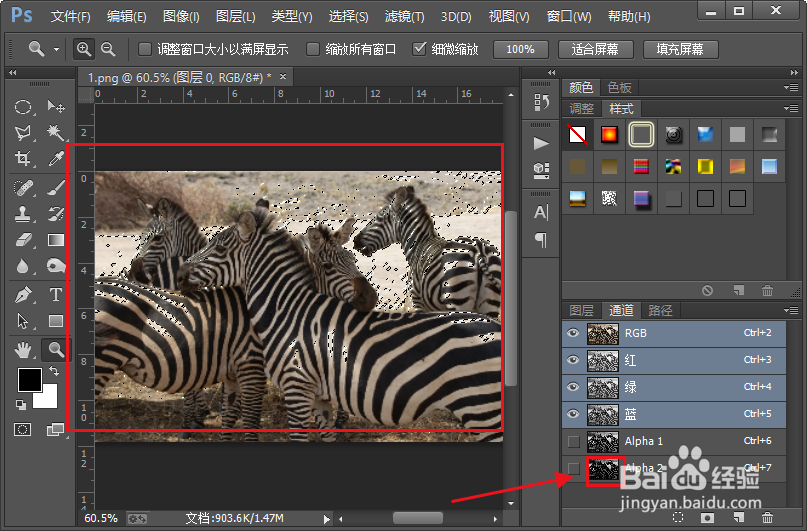Delete current channel trash icon

click(x=767, y=517)
